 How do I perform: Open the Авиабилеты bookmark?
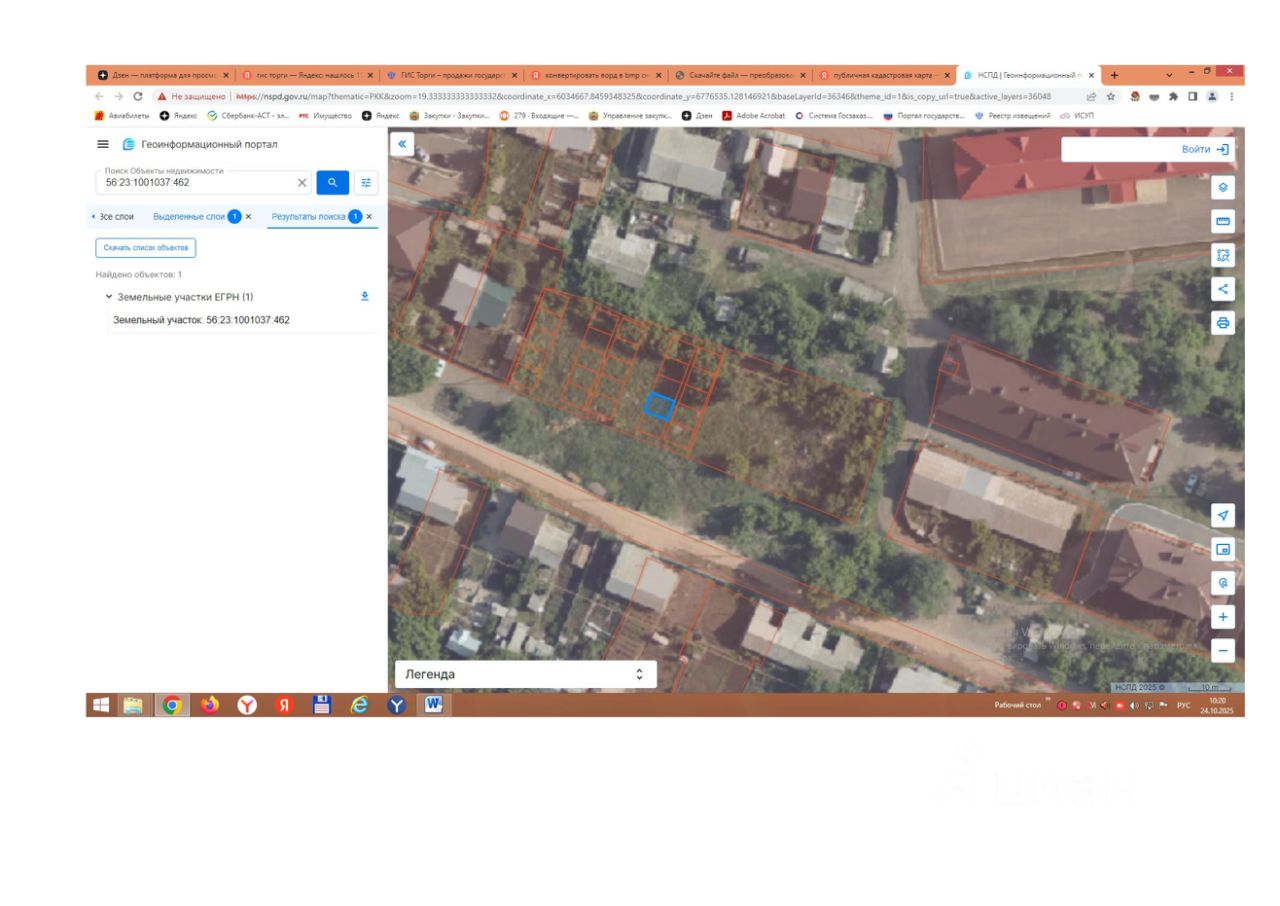click(x=122, y=115)
